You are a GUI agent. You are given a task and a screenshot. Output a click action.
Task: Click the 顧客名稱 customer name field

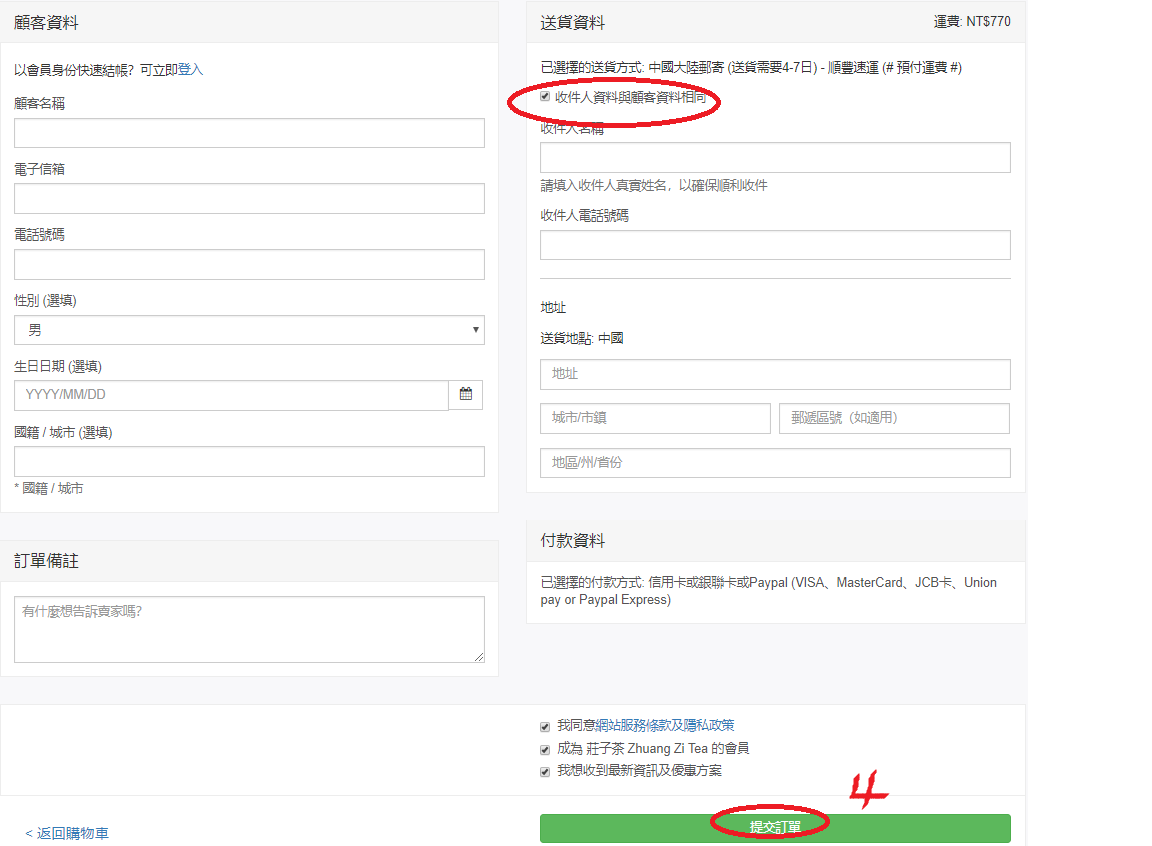(x=249, y=133)
